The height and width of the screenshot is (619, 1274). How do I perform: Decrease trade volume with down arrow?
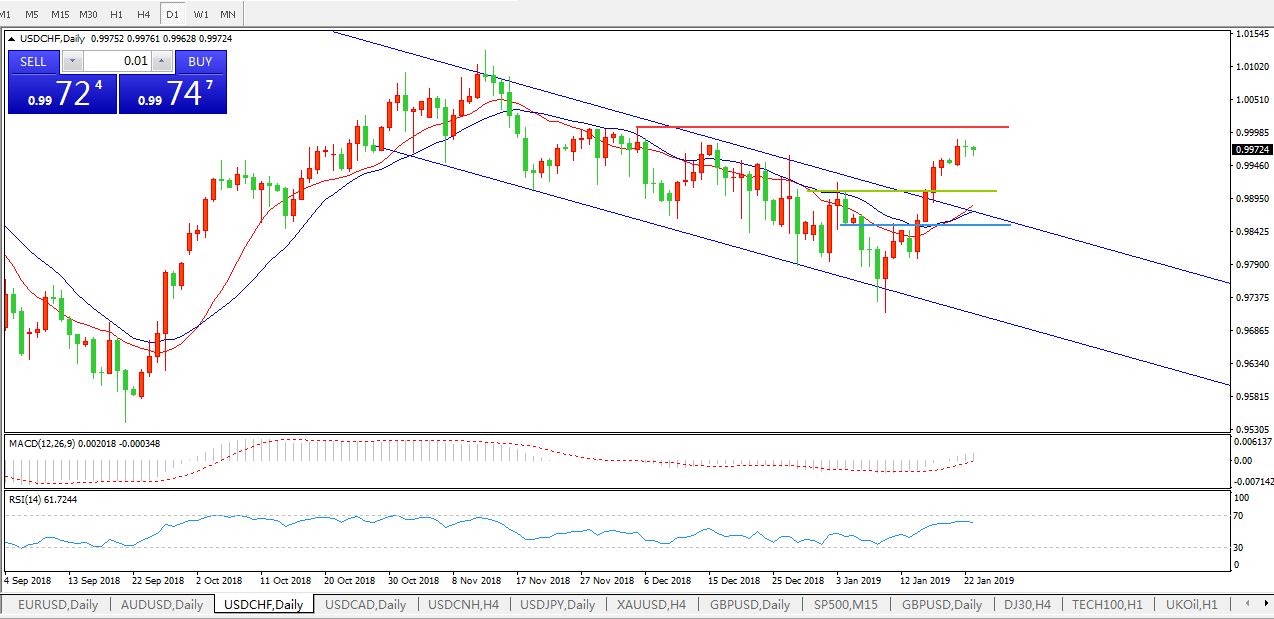point(72,62)
